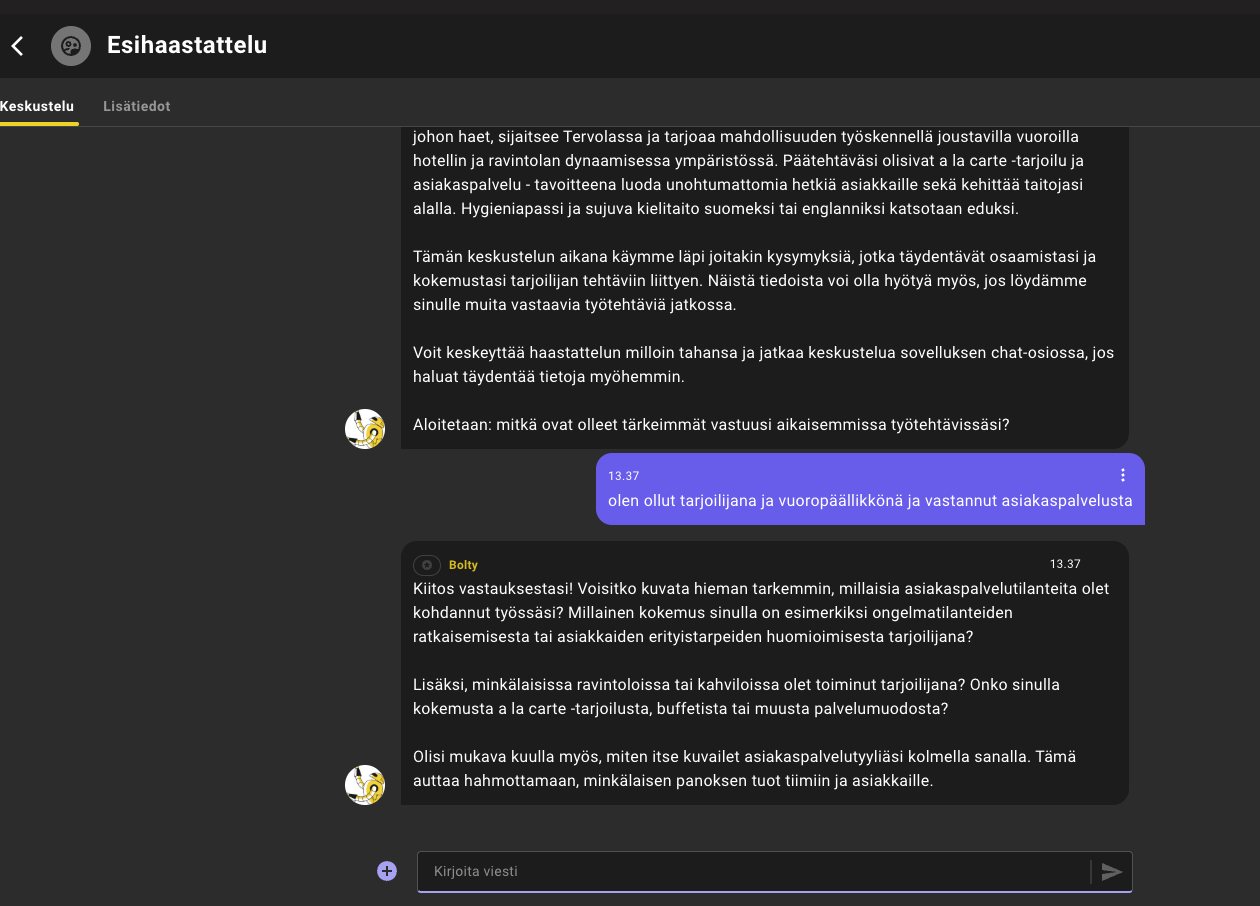
Task: Click the Esihaastattelu chat avatar in header
Action: 71,46
